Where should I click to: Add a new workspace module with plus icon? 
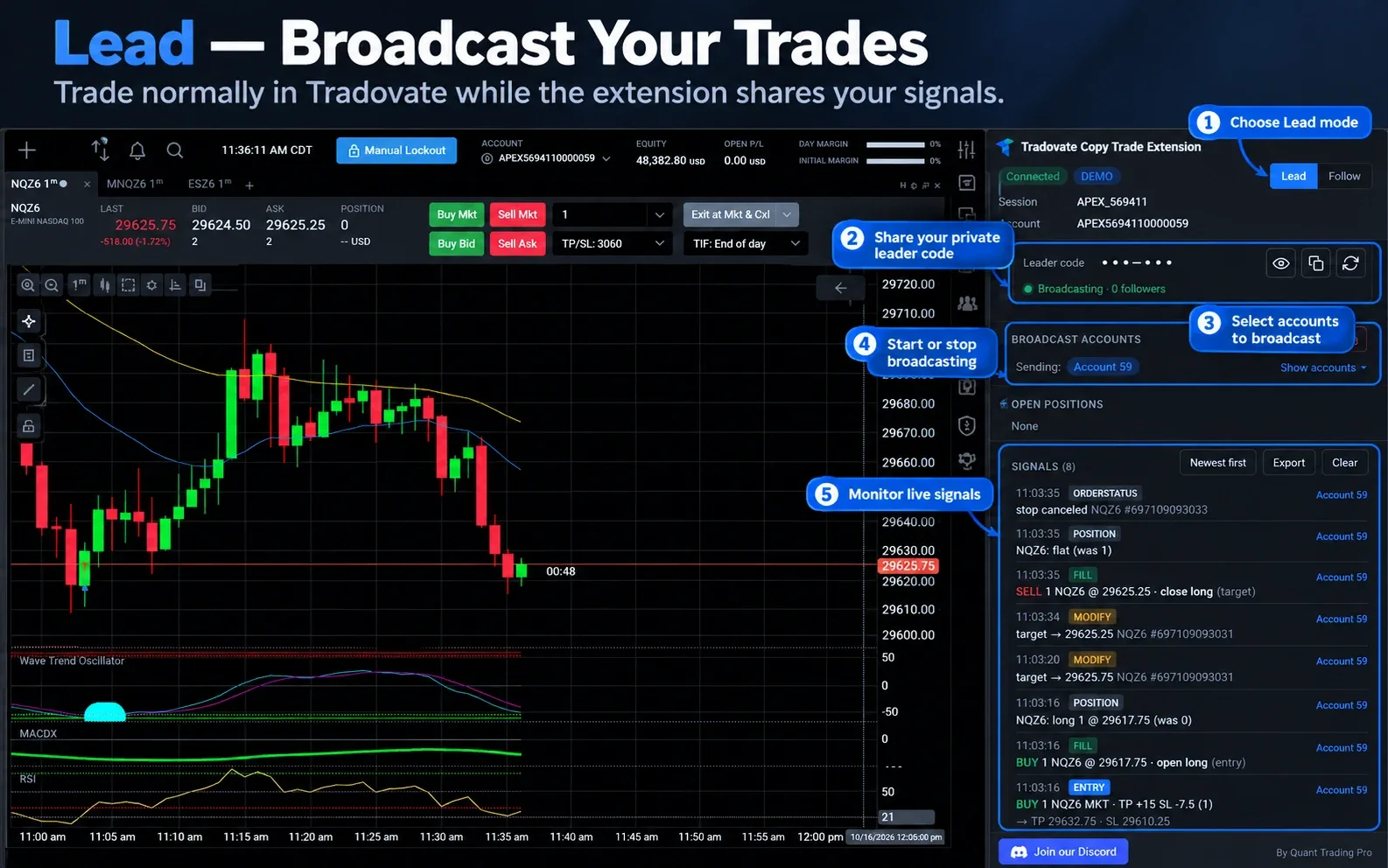point(27,150)
